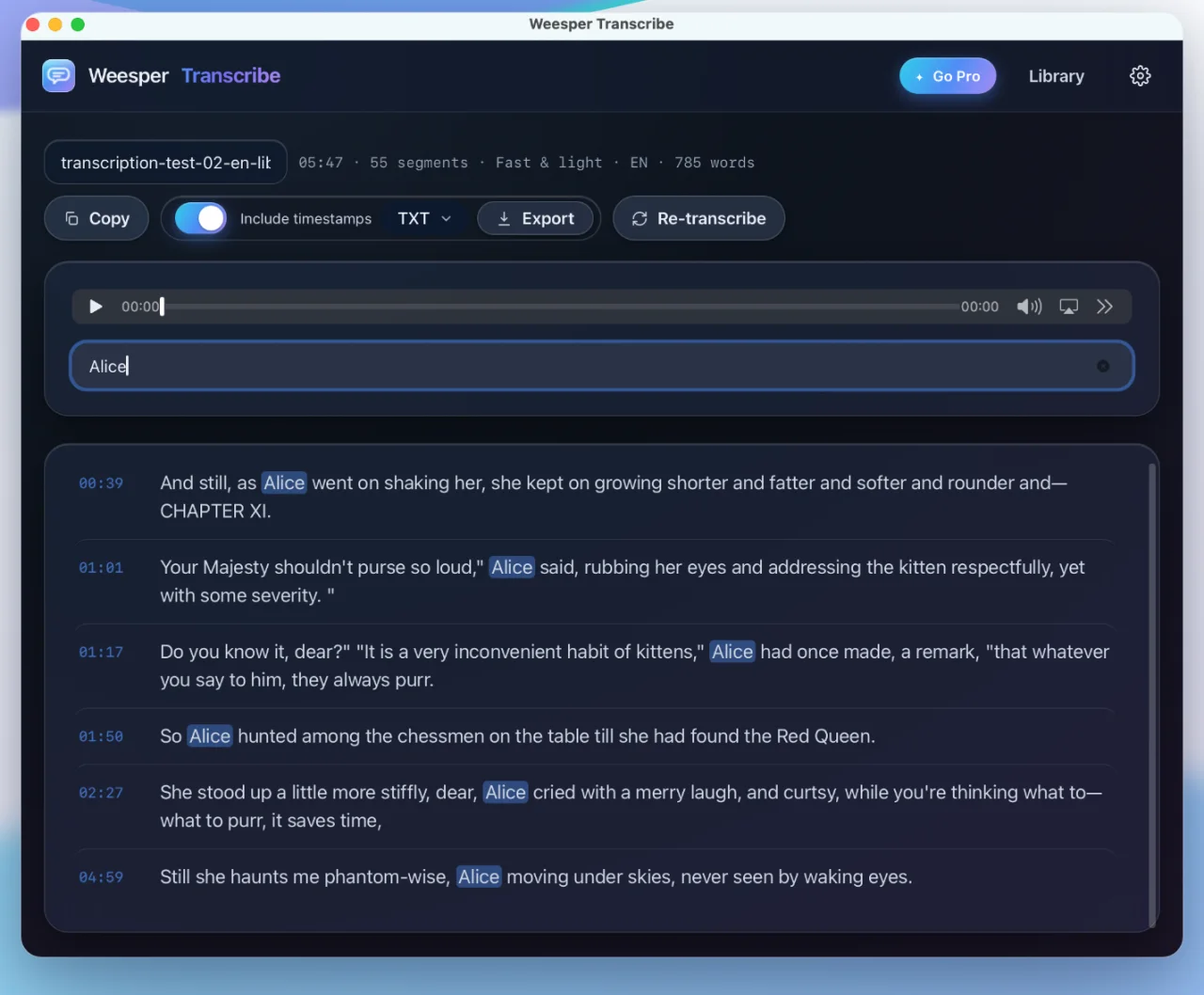Open settings via the gear icon
The image size is (1204, 995).
pos(1140,76)
